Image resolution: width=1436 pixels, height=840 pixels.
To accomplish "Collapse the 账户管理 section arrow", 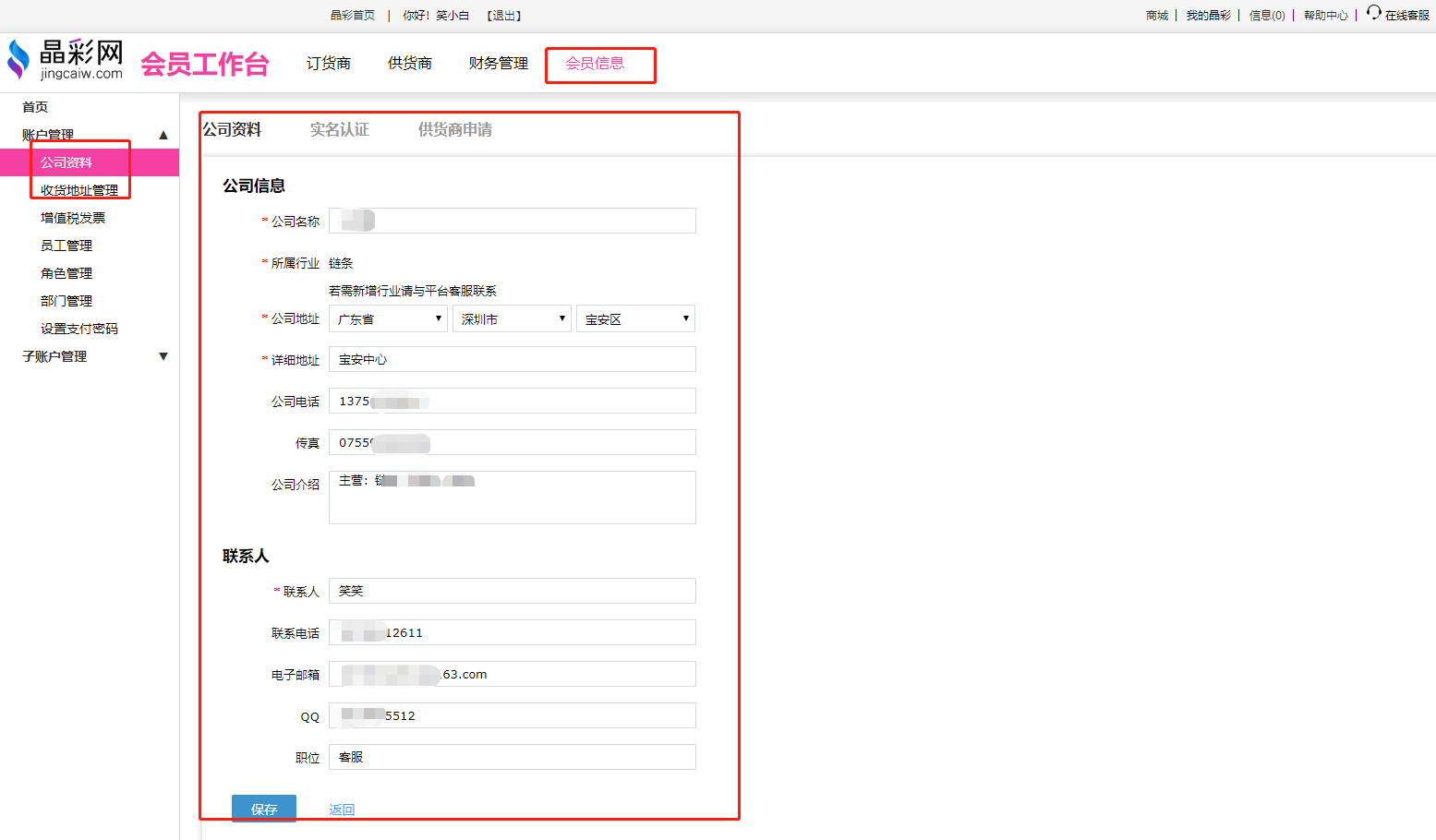I will [x=163, y=135].
